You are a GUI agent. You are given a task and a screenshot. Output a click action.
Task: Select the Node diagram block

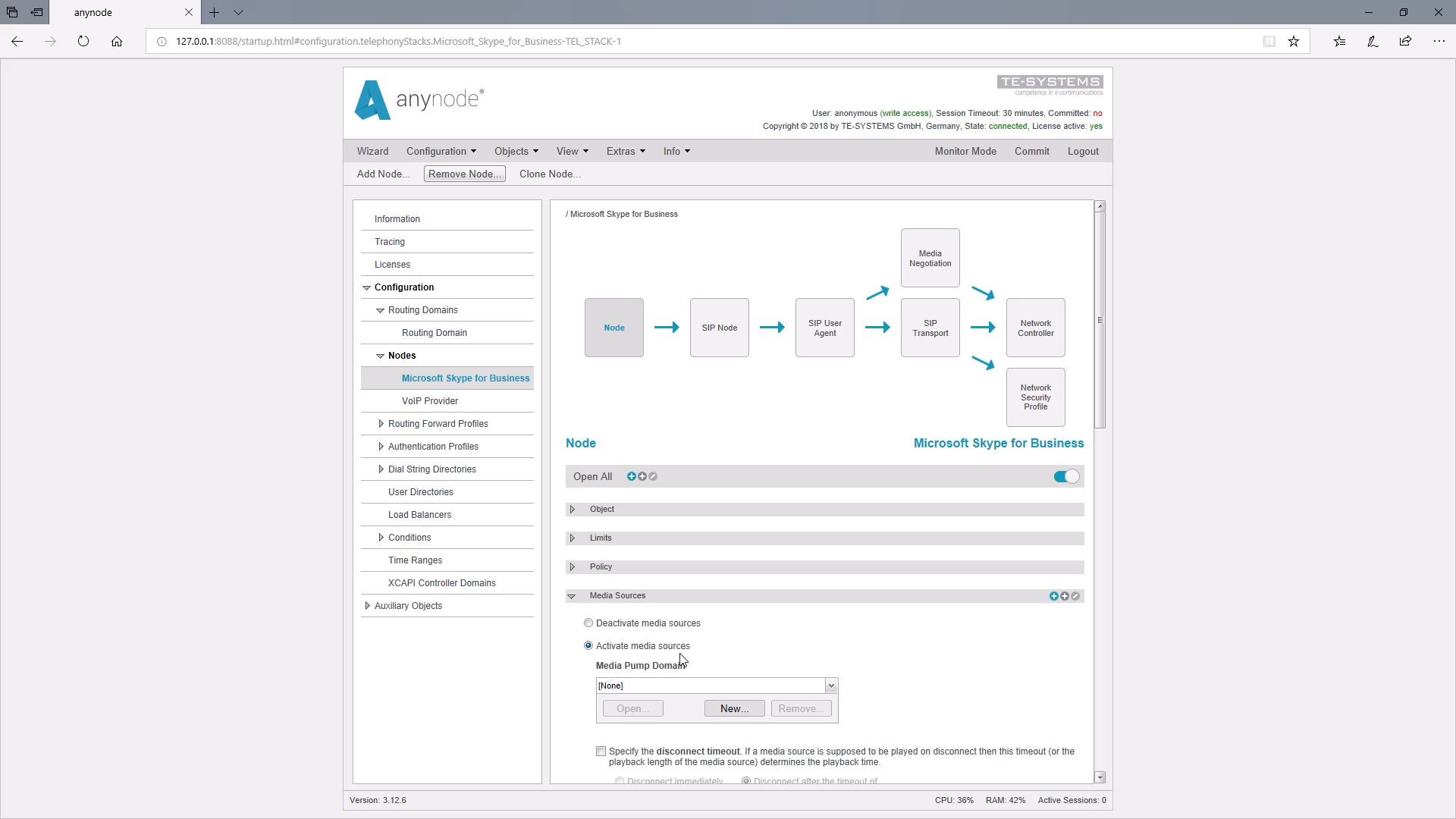(614, 328)
